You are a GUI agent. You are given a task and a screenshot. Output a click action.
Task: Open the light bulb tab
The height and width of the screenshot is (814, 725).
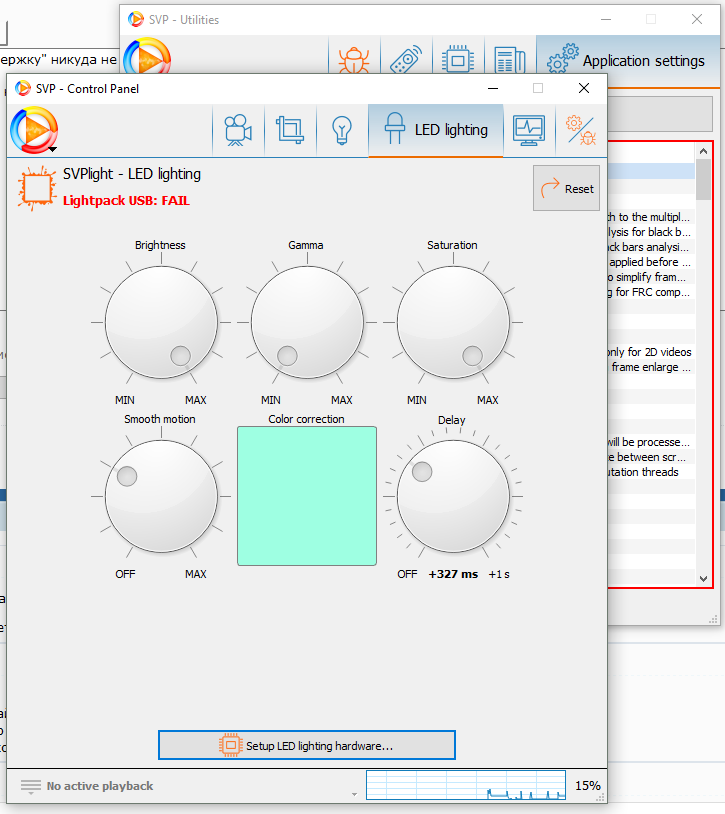(x=342, y=130)
